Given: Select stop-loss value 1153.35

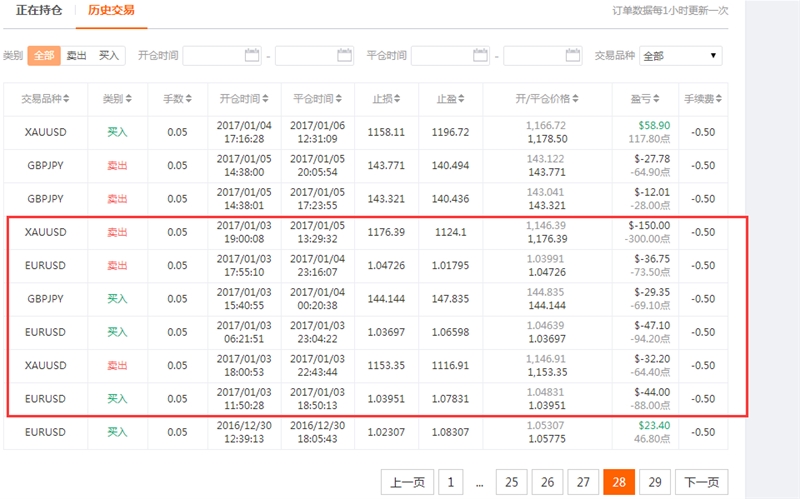Looking at the screenshot, I should (x=386, y=365).
